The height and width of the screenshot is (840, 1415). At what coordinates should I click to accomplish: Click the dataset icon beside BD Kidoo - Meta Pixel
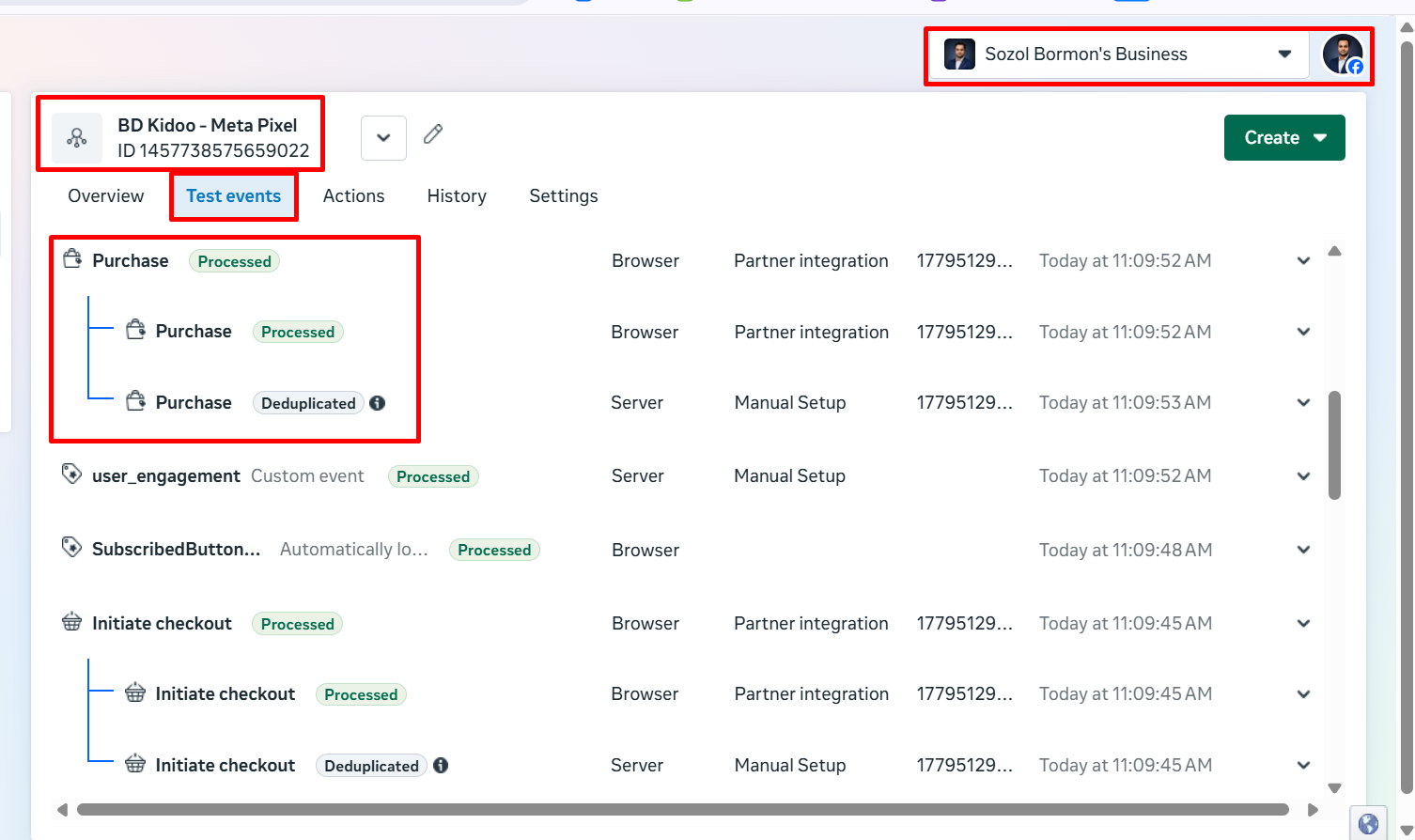[x=77, y=138]
